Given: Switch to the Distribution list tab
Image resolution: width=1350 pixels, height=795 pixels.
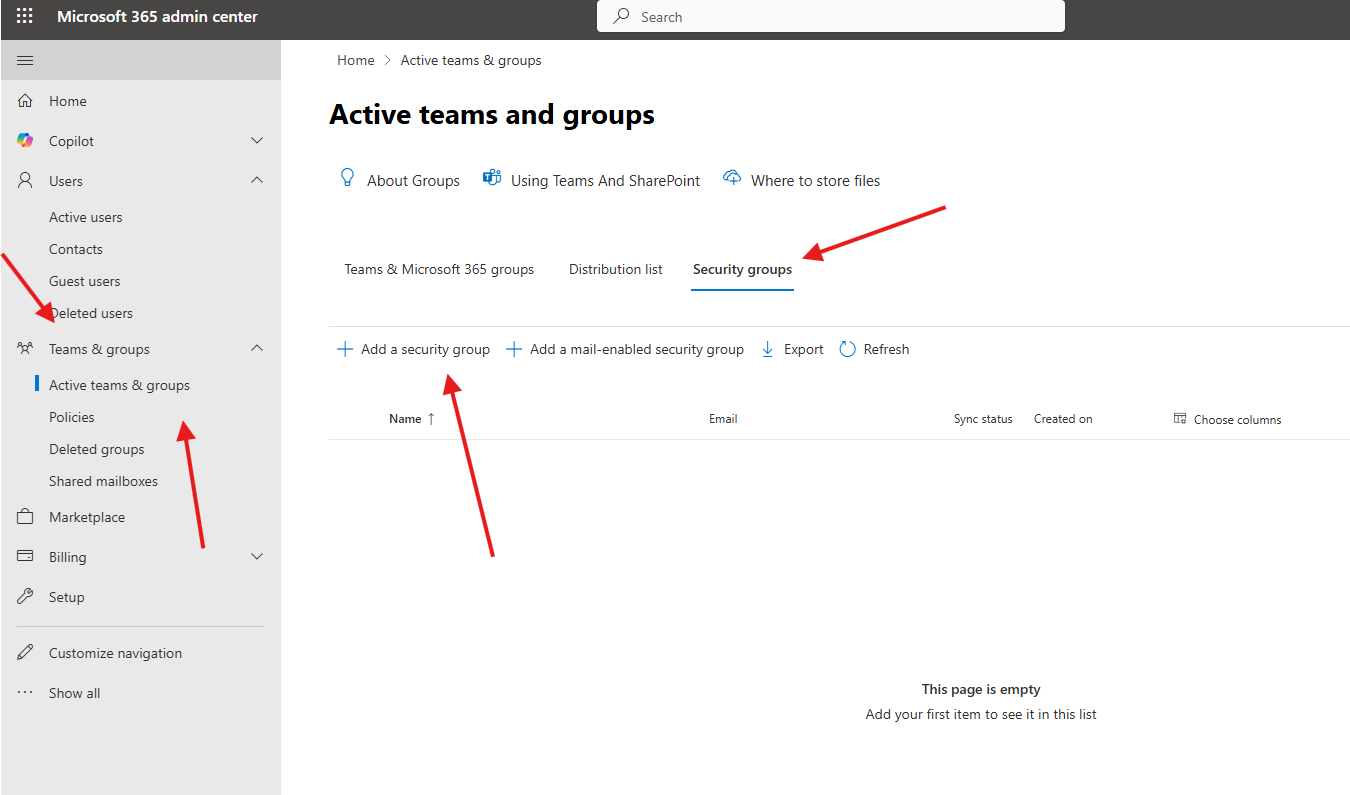Looking at the screenshot, I should coord(615,269).
